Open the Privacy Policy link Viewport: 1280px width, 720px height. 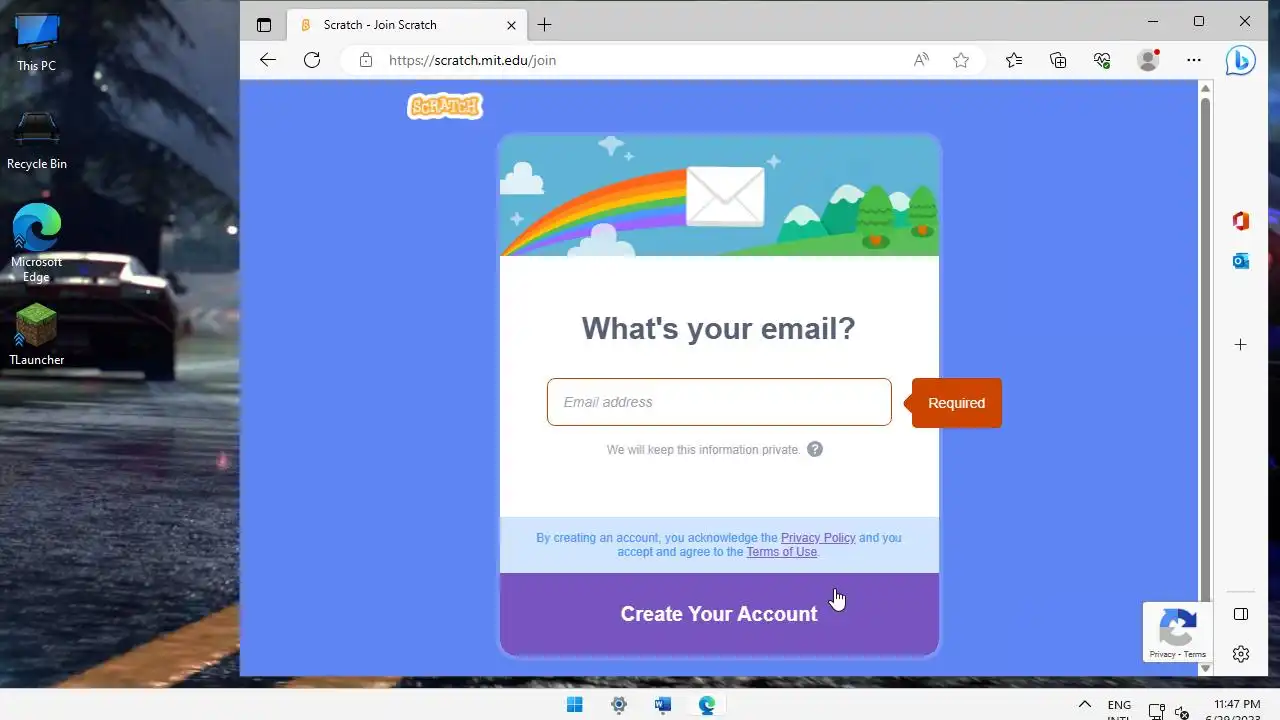pyautogui.click(x=818, y=538)
